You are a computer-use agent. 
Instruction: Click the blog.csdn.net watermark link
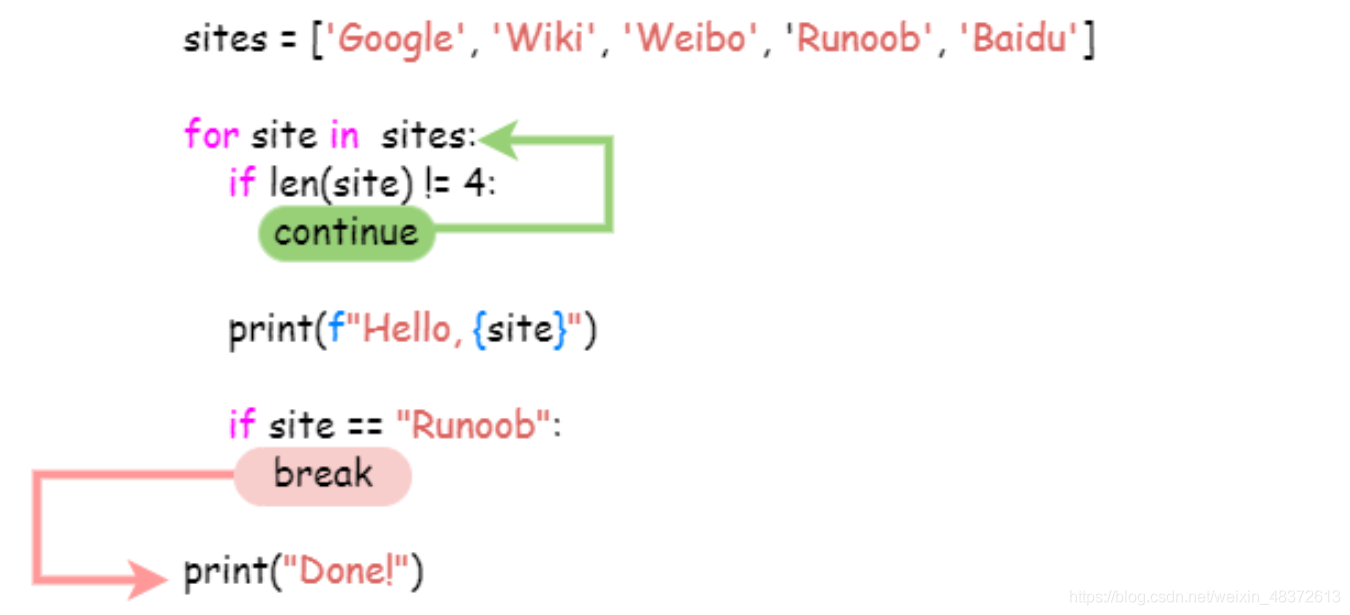1205,597
